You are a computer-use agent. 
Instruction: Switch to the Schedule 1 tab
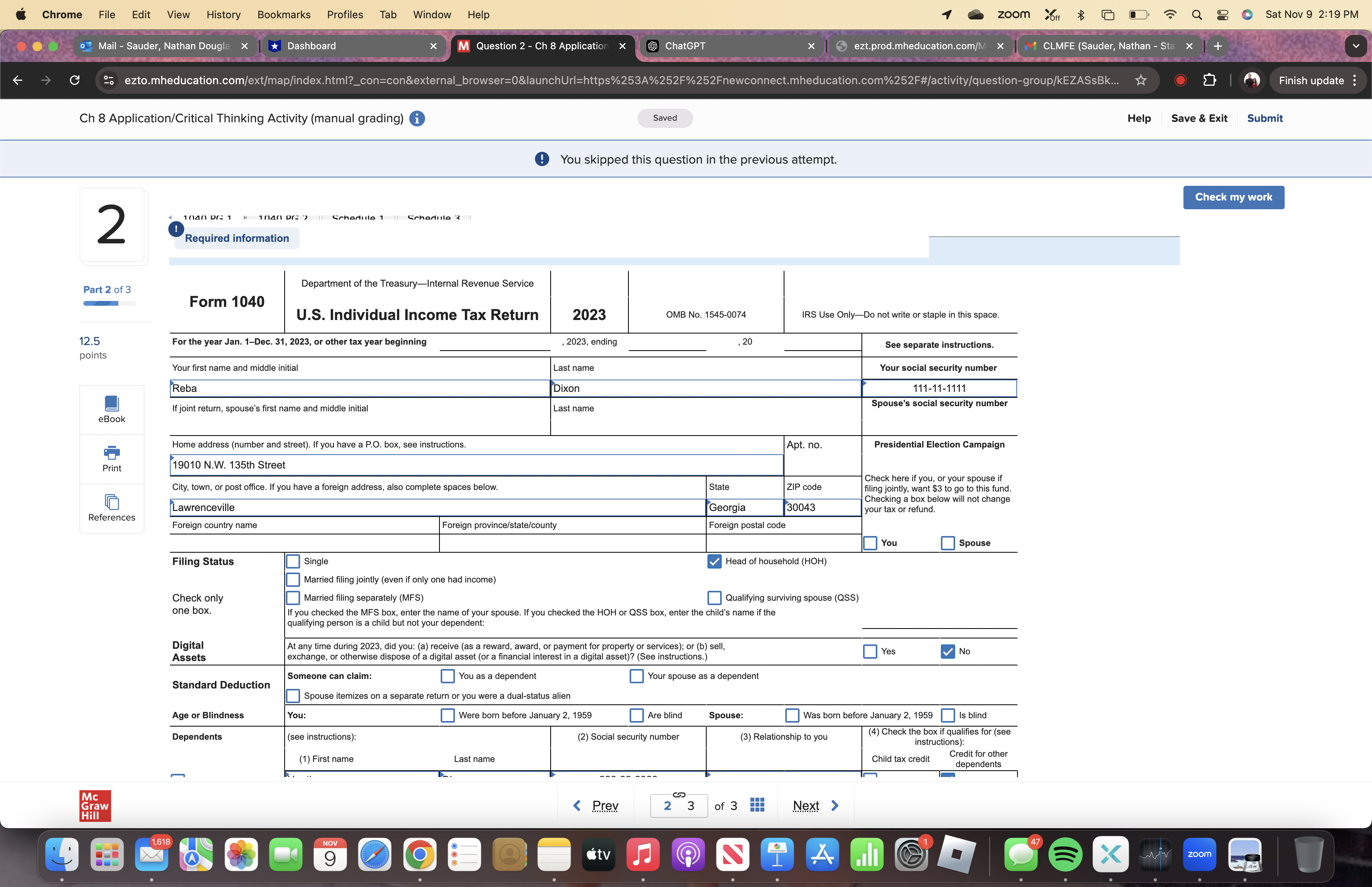[x=357, y=218]
